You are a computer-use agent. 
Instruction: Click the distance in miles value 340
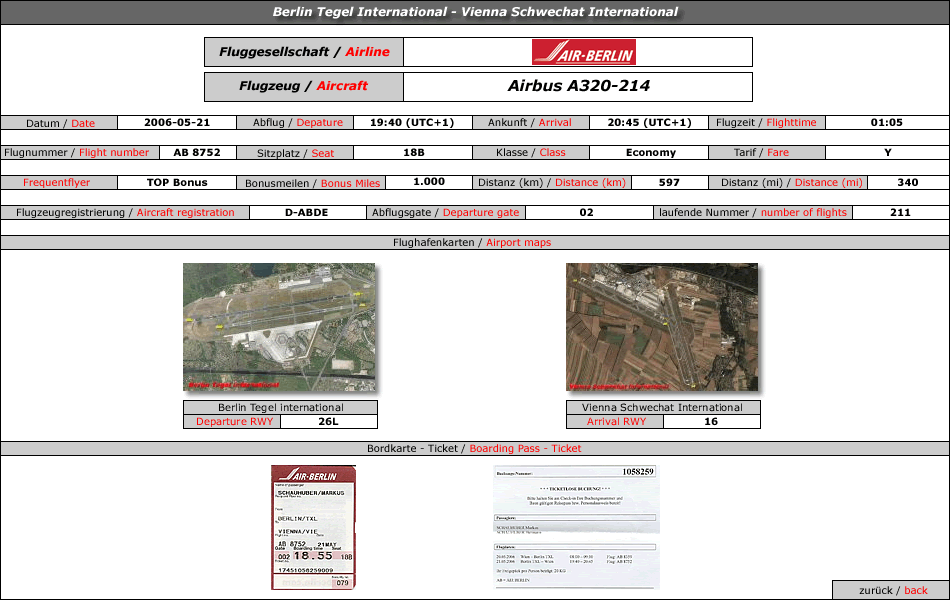tap(908, 182)
